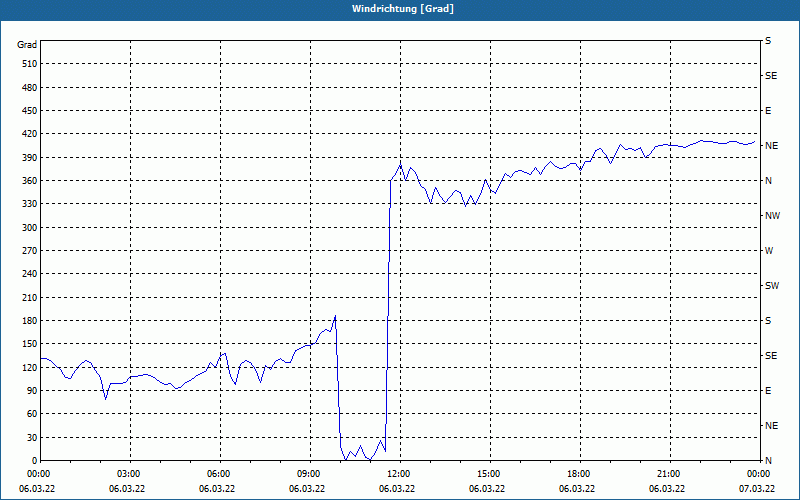Click the 'N' compass label level with 0
Image resolution: width=800 pixels, height=500 pixels.
click(768, 461)
